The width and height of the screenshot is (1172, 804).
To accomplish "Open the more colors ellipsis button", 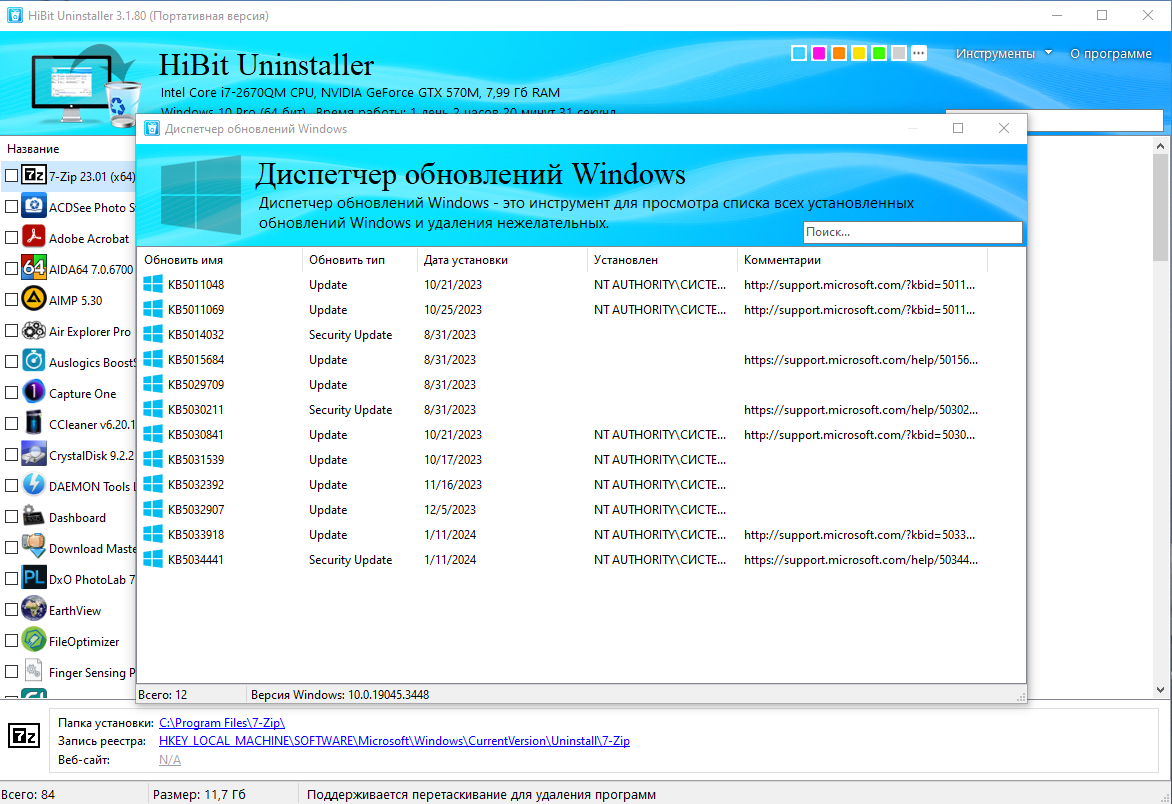I will 919,52.
